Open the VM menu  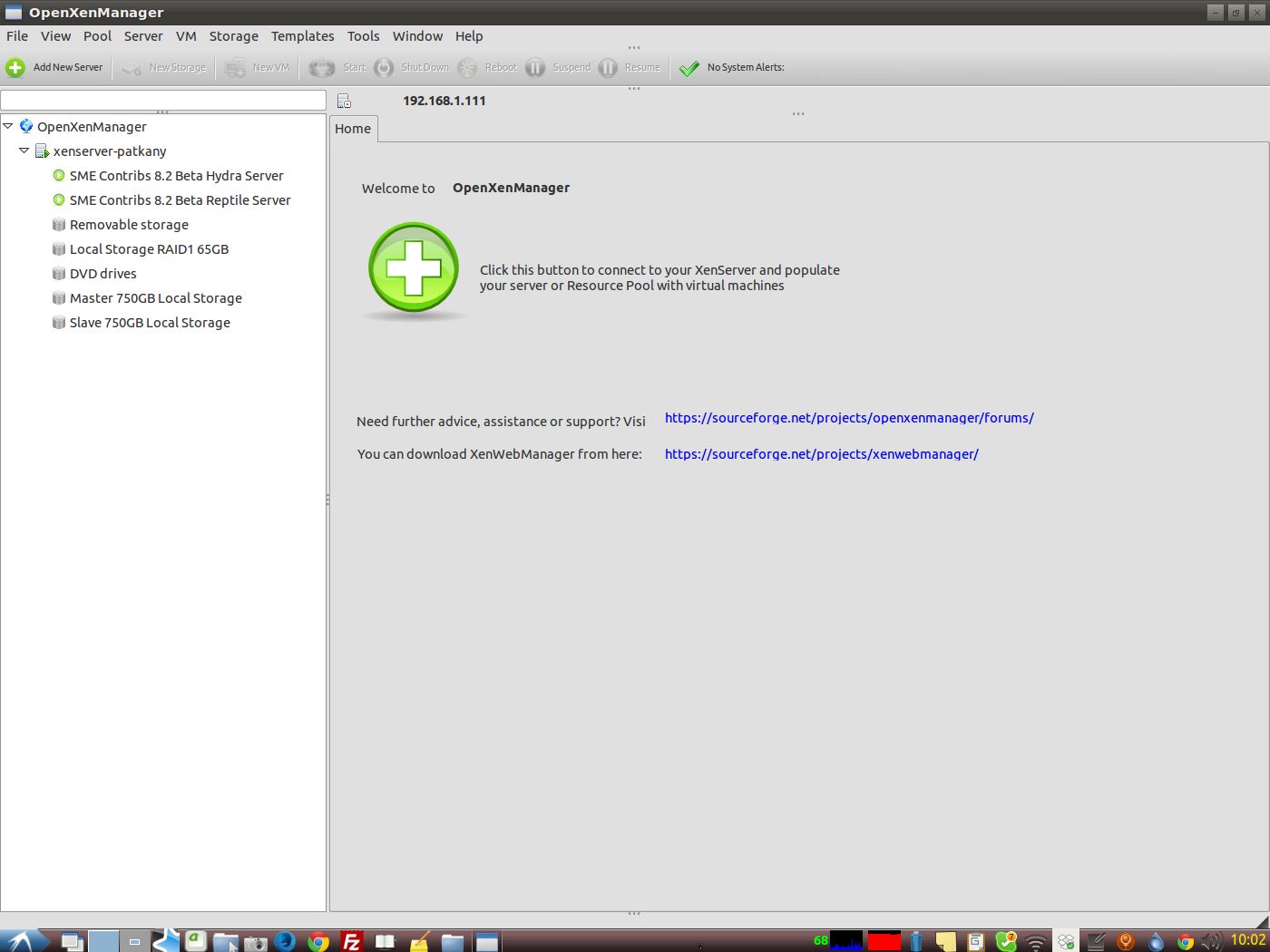(186, 36)
